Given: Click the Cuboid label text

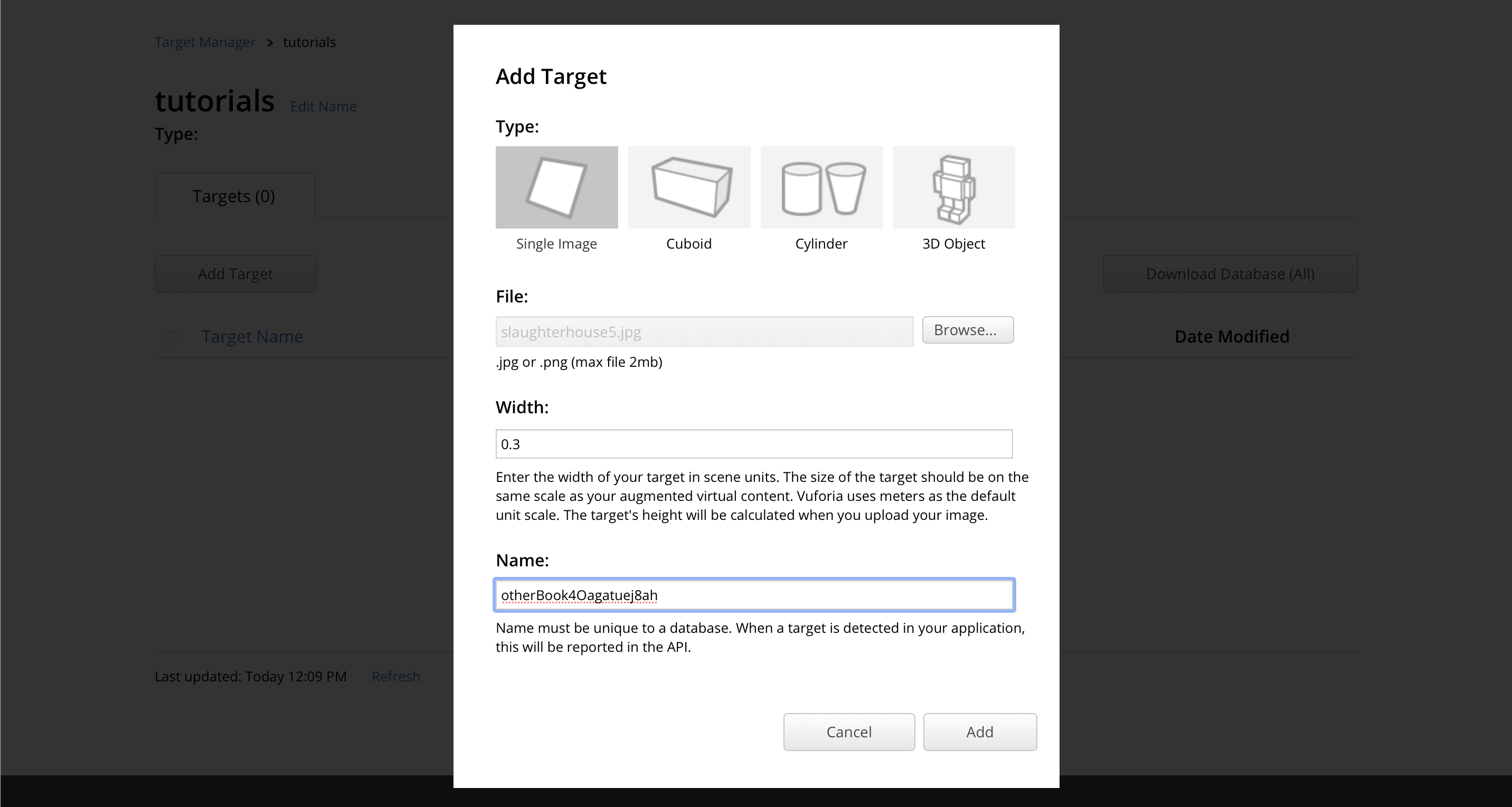Looking at the screenshot, I should click(x=688, y=243).
